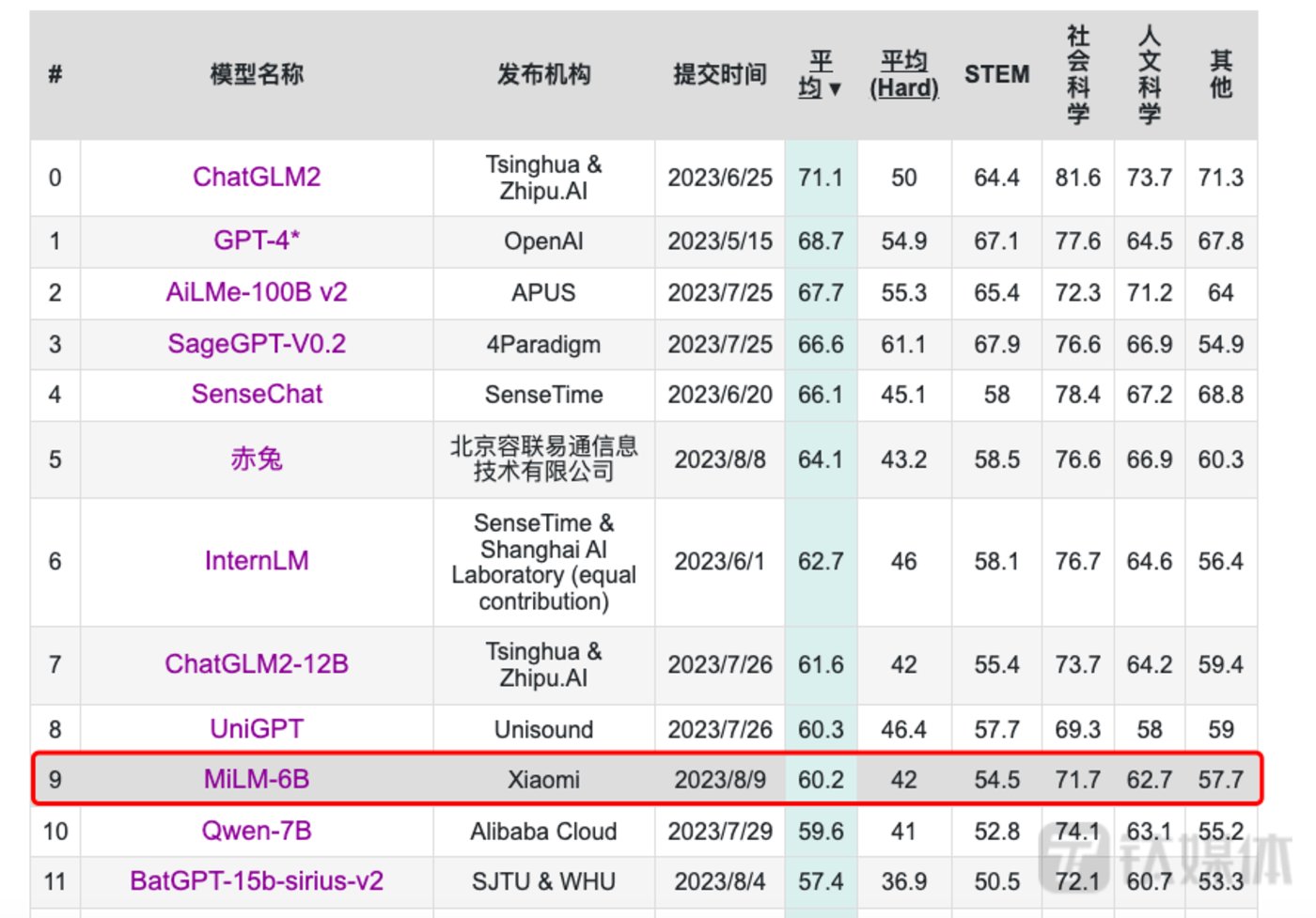Viewport: 1316px width, 918px height.
Task: Select the 2023/8/9 submission date
Action: [720, 779]
